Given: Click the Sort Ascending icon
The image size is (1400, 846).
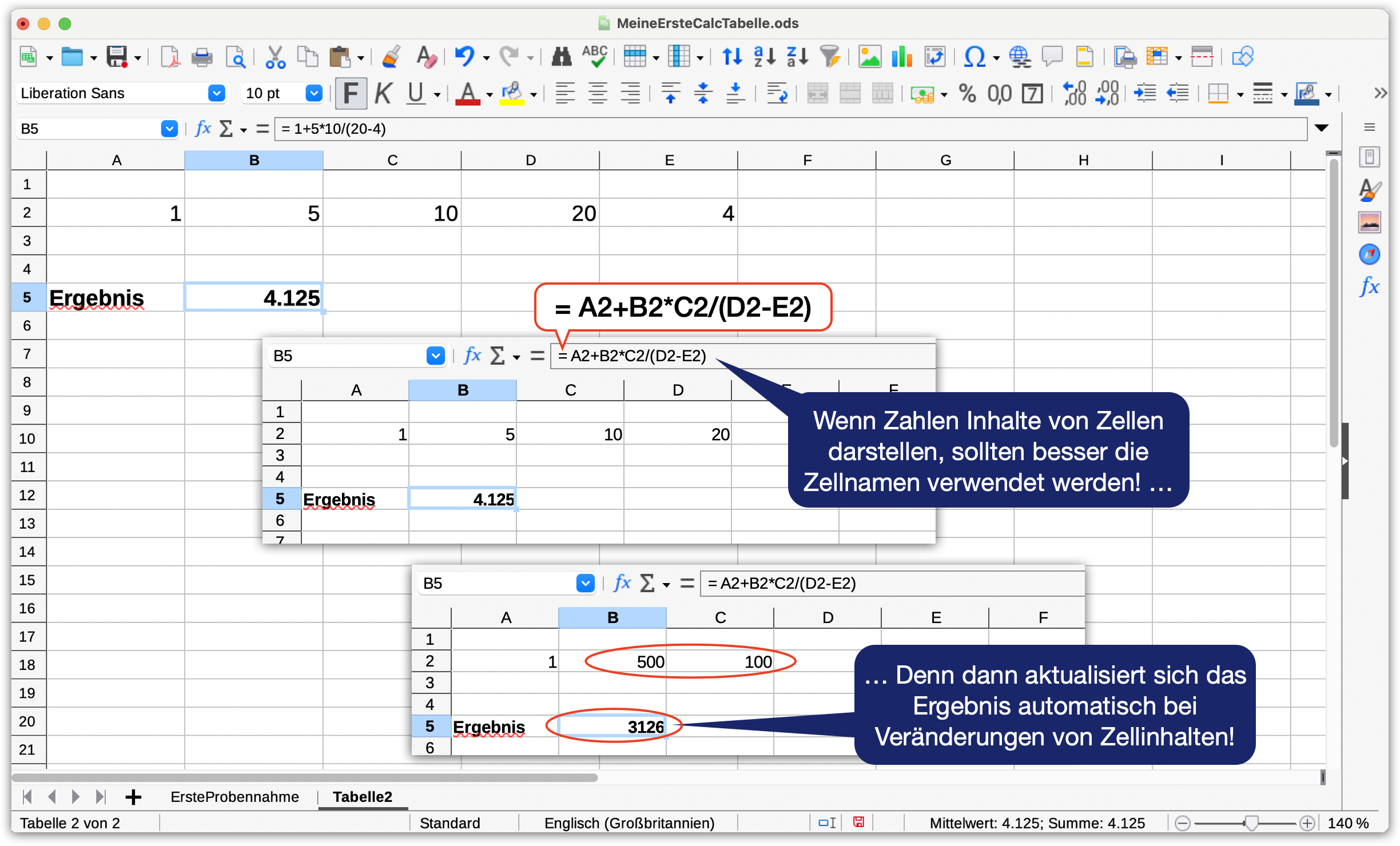Looking at the screenshot, I should pyautogui.click(x=764, y=57).
